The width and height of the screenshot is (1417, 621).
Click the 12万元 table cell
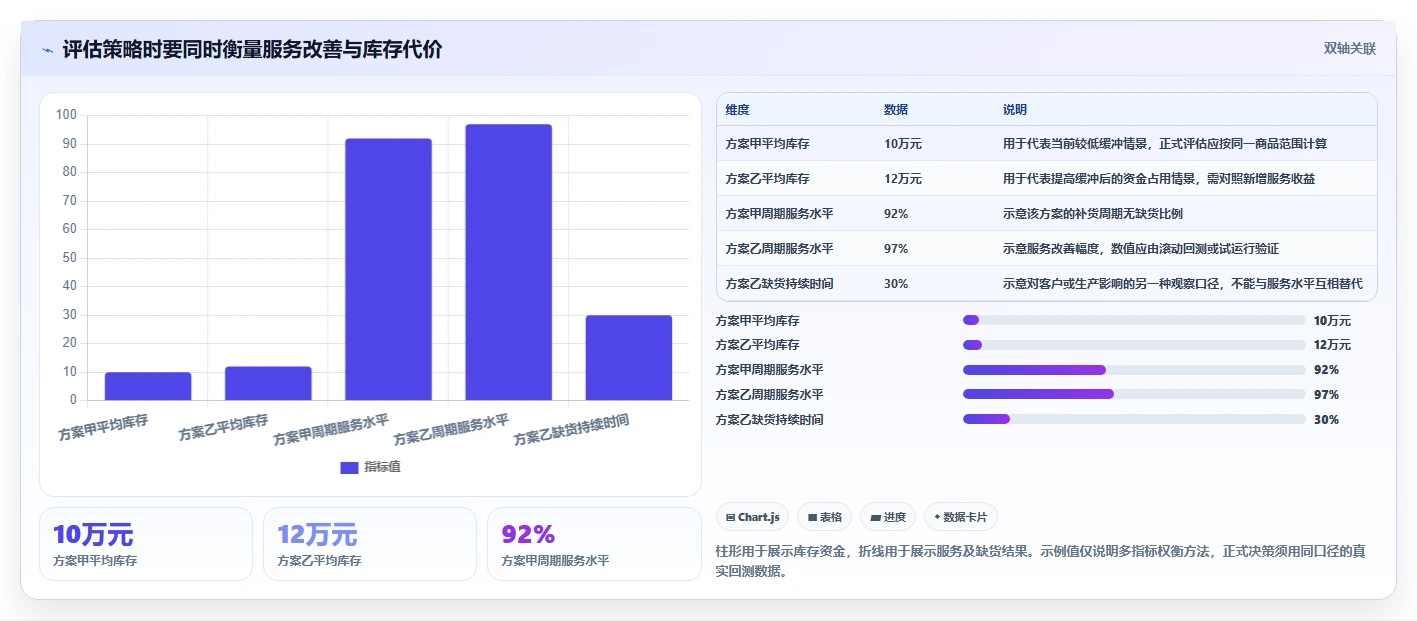(x=903, y=179)
